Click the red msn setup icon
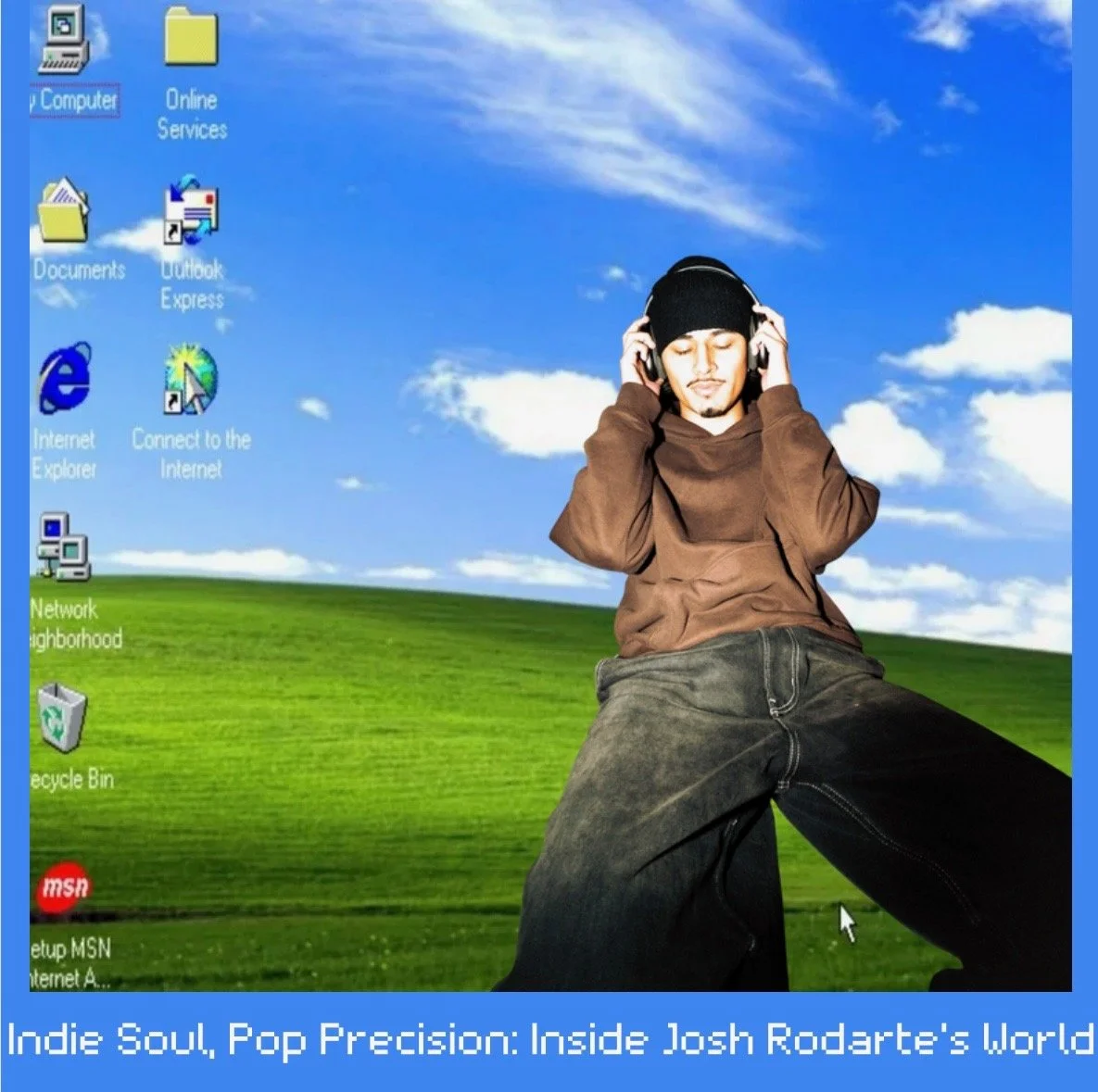 (63, 887)
